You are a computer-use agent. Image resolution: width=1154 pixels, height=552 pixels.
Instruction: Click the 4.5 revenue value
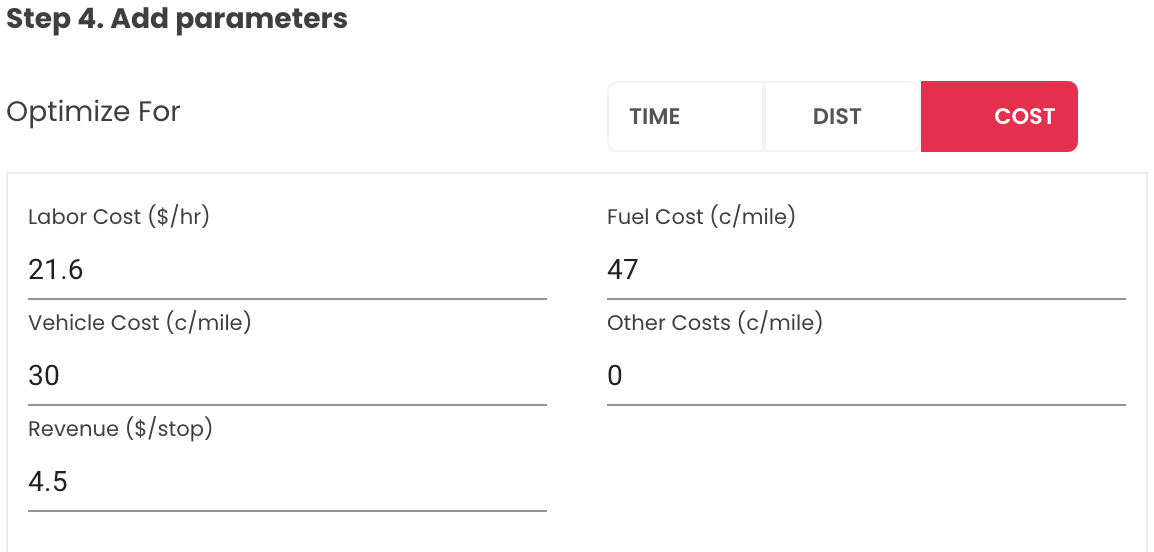pyautogui.click(x=48, y=482)
